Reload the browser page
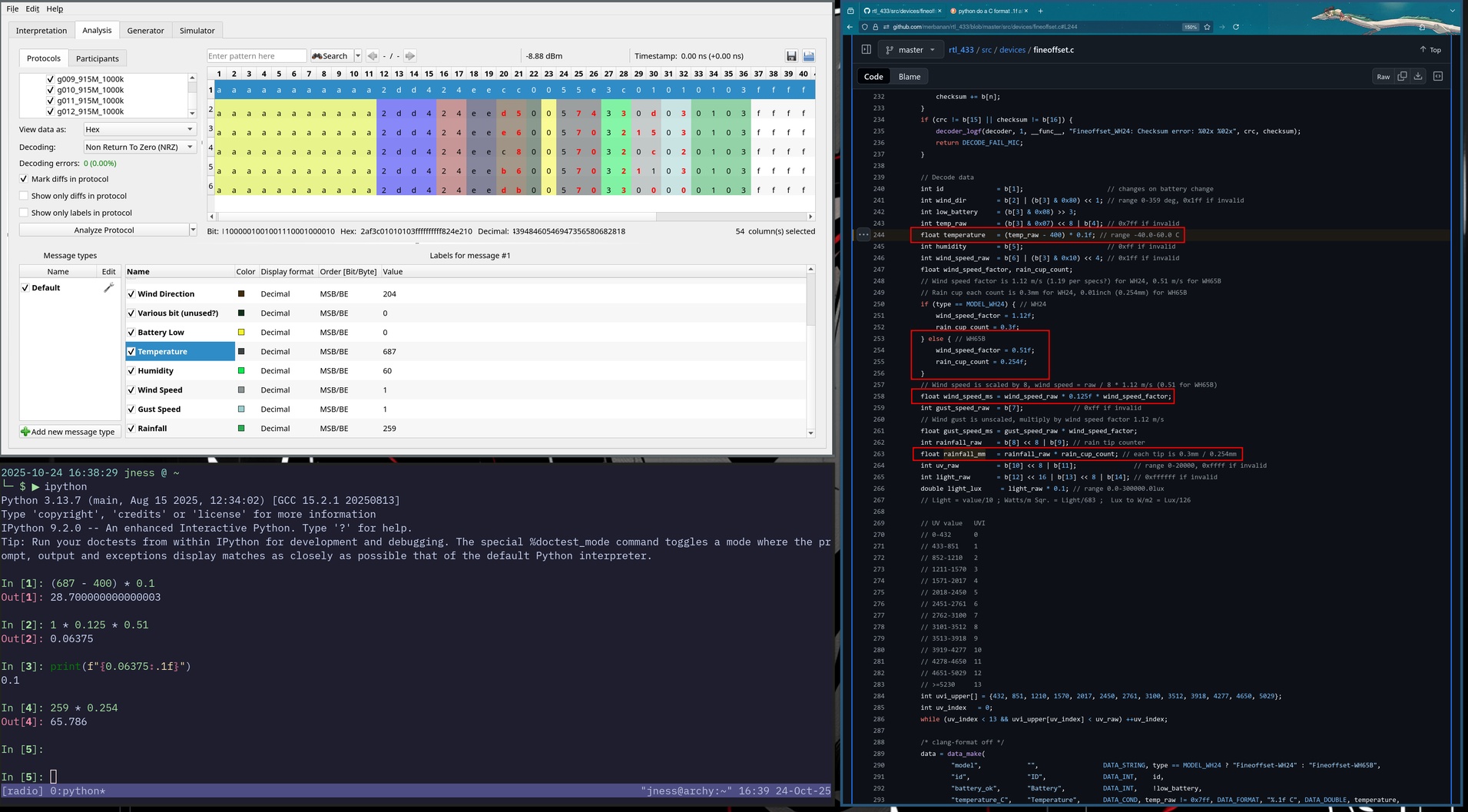The image size is (1468, 812). tap(1236, 27)
